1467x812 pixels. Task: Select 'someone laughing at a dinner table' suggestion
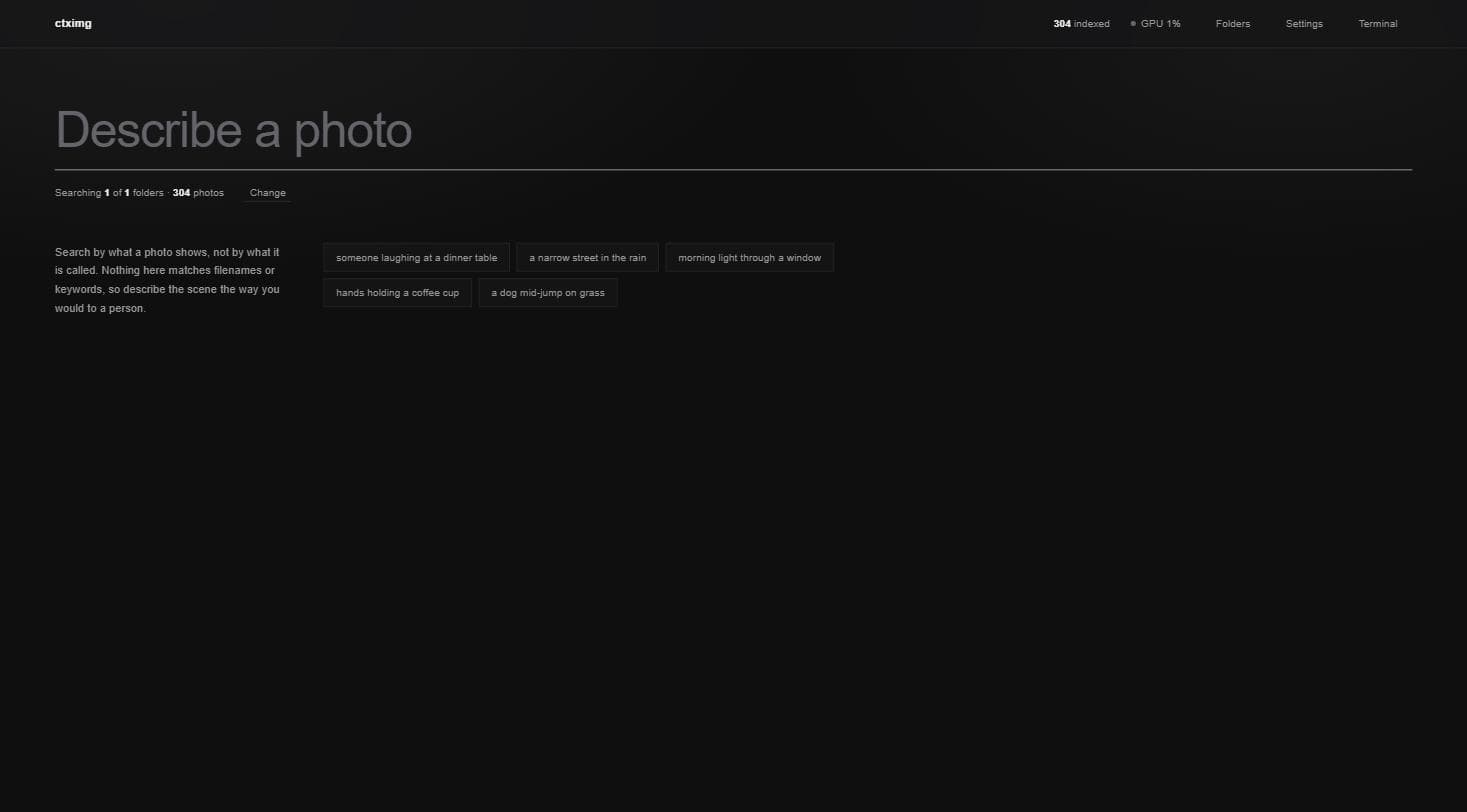(x=416, y=257)
